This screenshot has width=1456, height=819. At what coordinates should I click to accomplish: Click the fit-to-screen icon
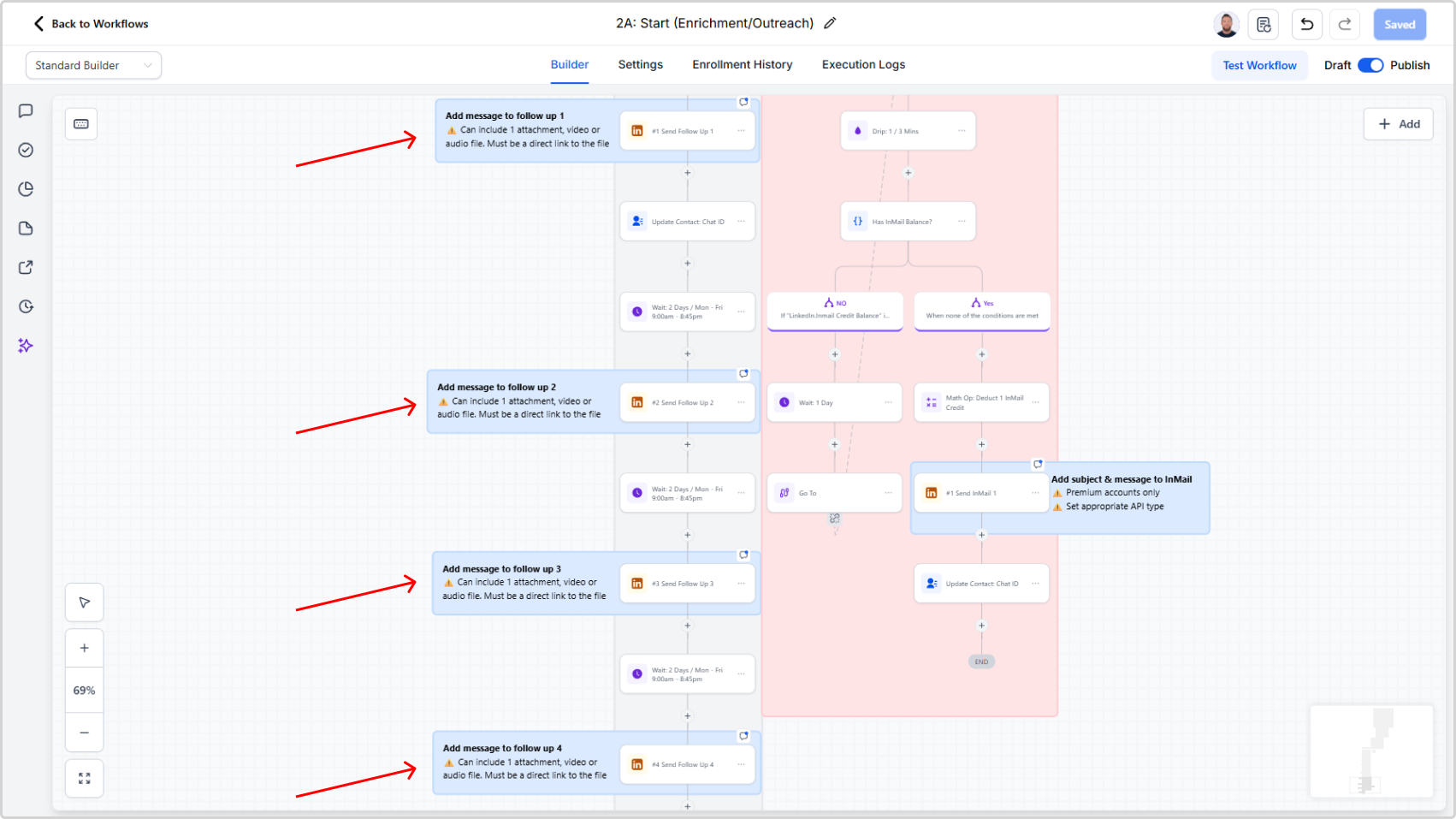85,779
